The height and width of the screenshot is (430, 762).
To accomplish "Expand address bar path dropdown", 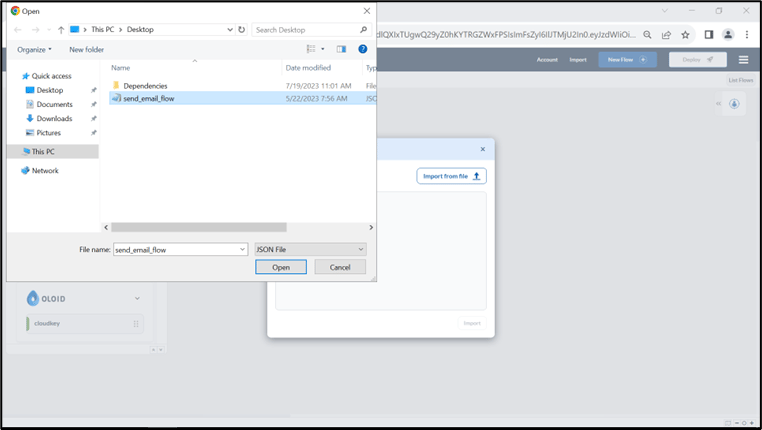I will point(230,30).
